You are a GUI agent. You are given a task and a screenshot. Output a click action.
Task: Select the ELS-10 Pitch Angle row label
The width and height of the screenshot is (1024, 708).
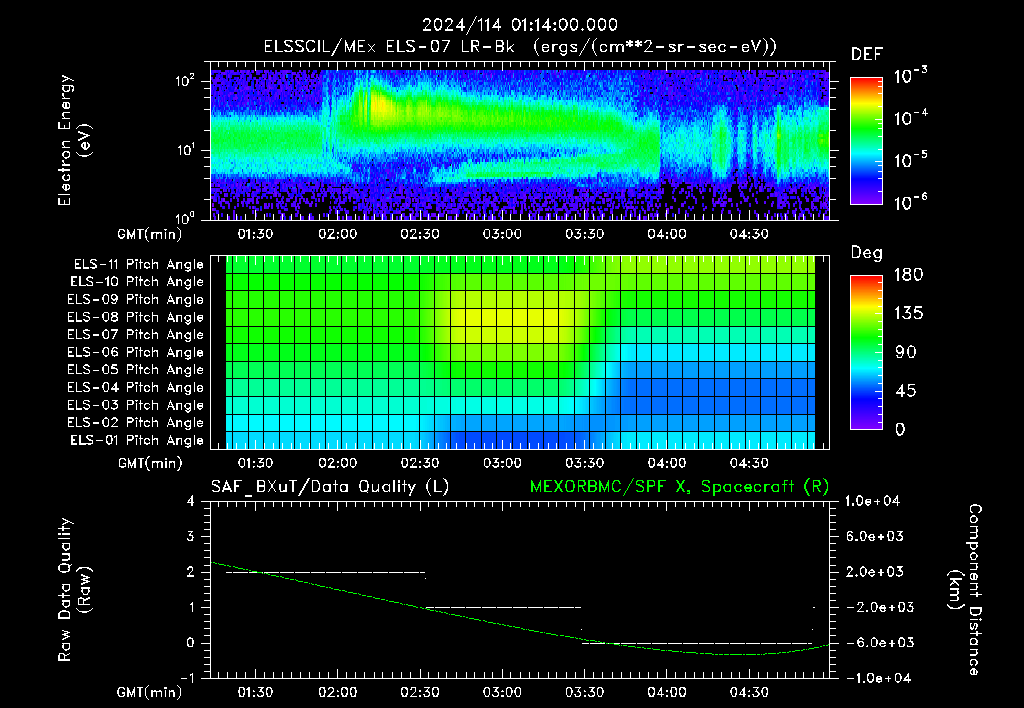[136, 282]
